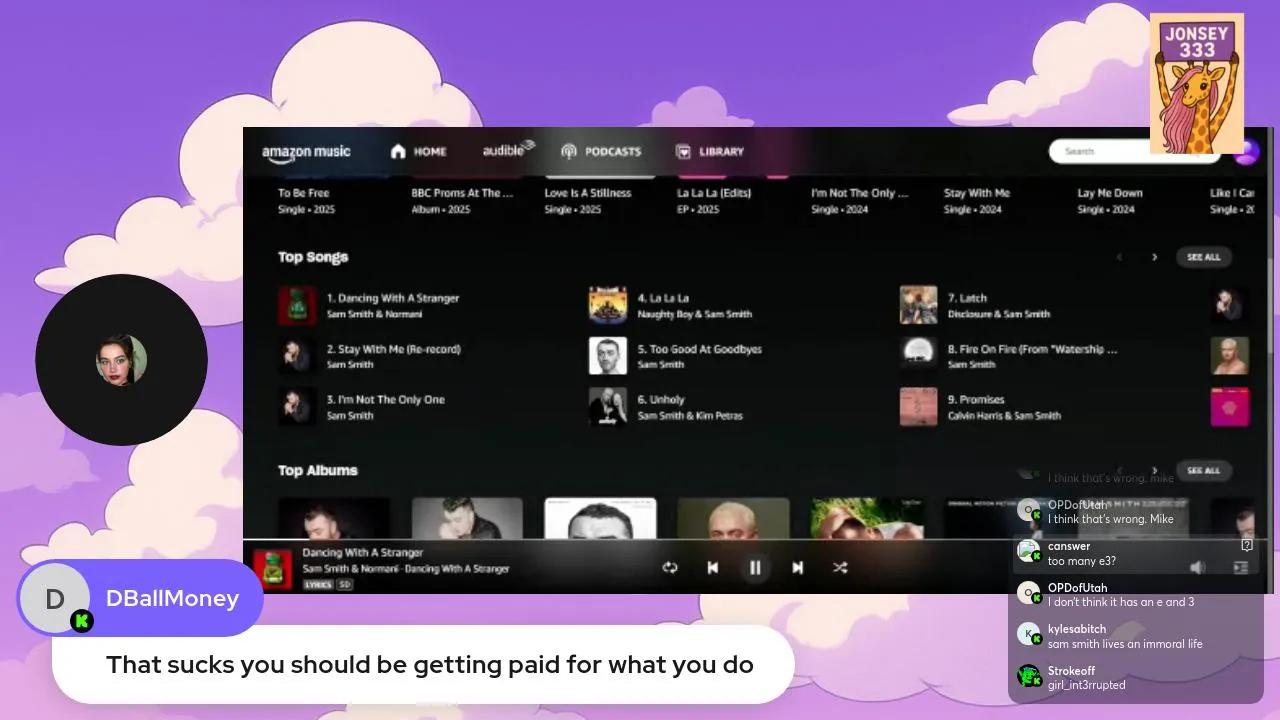The height and width of the screenshot is (720, 1280).
Task: Select "5. Too Good At Goodbyes" title
Action: pyautogui.click(x=700, y=349)
